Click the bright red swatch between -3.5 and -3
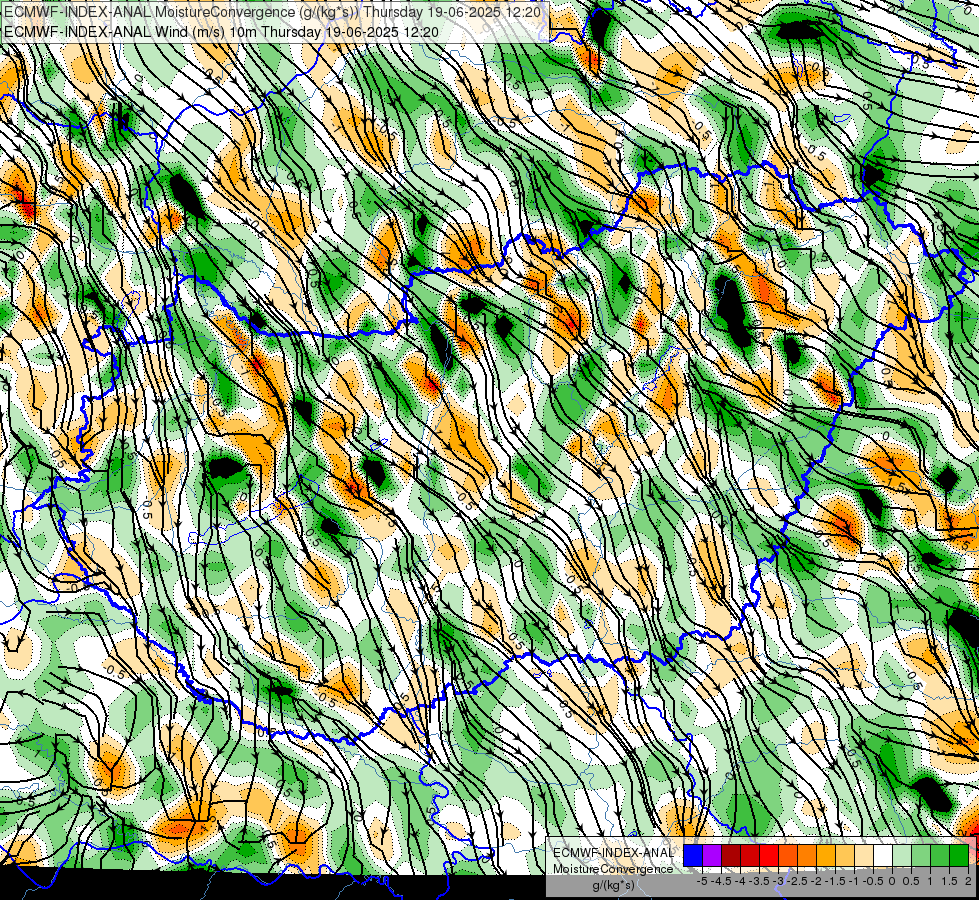 [769, 855]
